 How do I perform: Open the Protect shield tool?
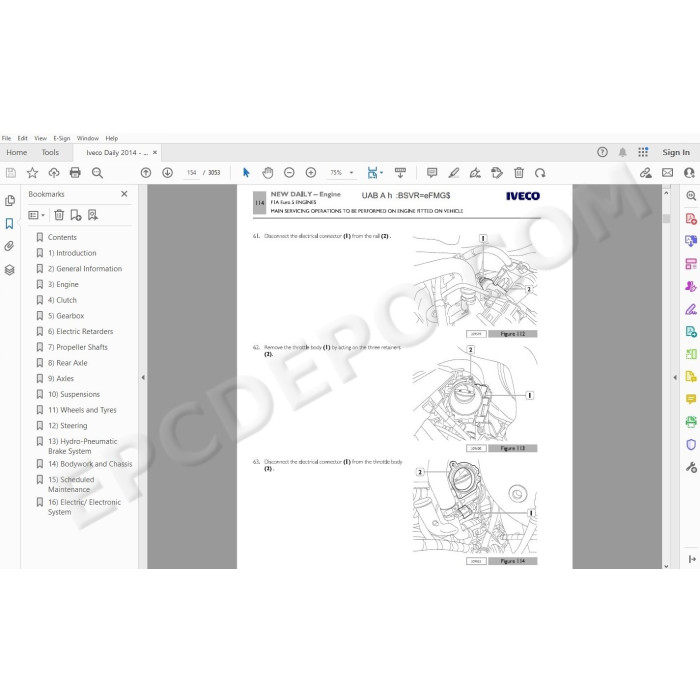[x=691, y=445]
